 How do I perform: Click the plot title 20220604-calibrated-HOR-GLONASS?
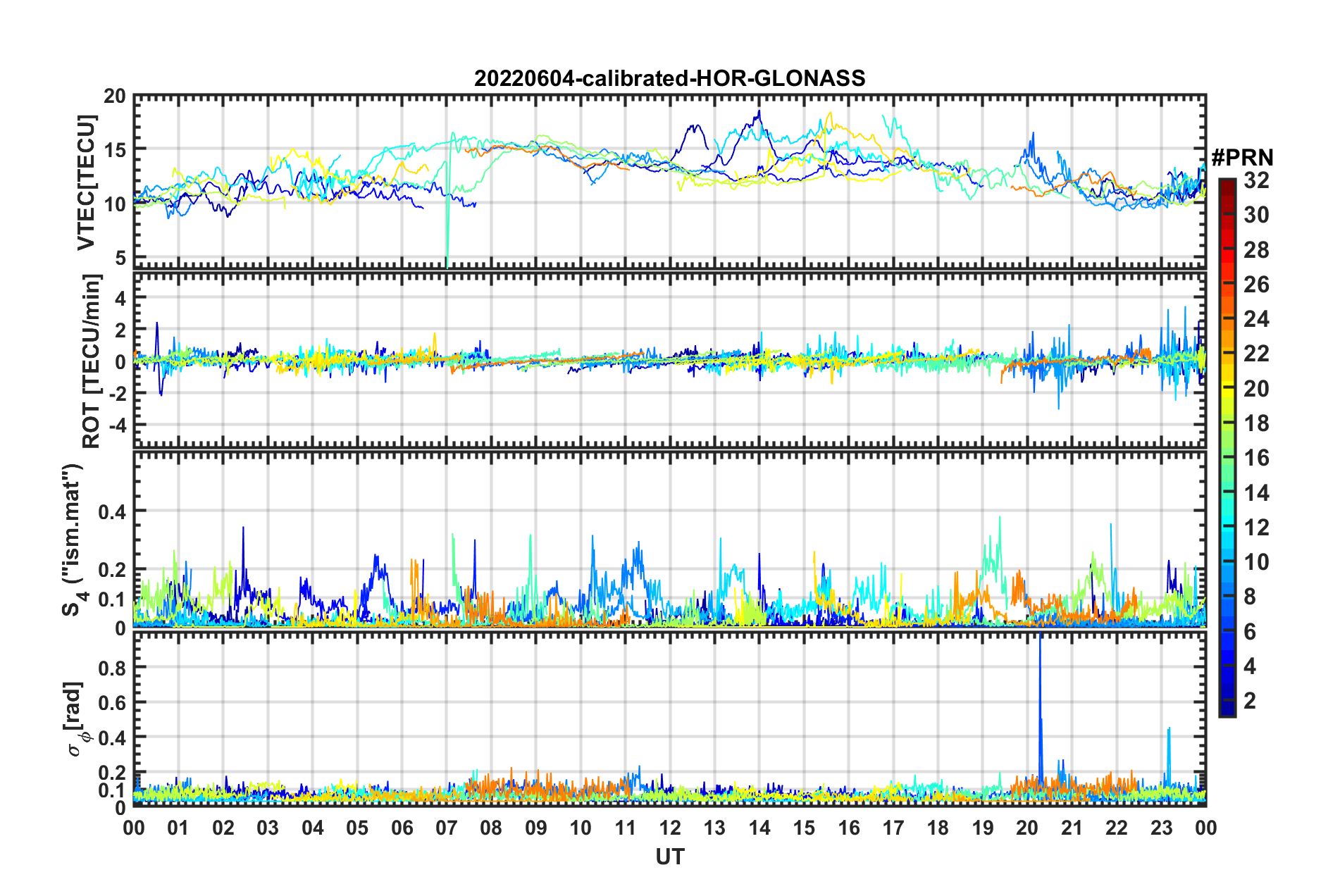point(669,77)
